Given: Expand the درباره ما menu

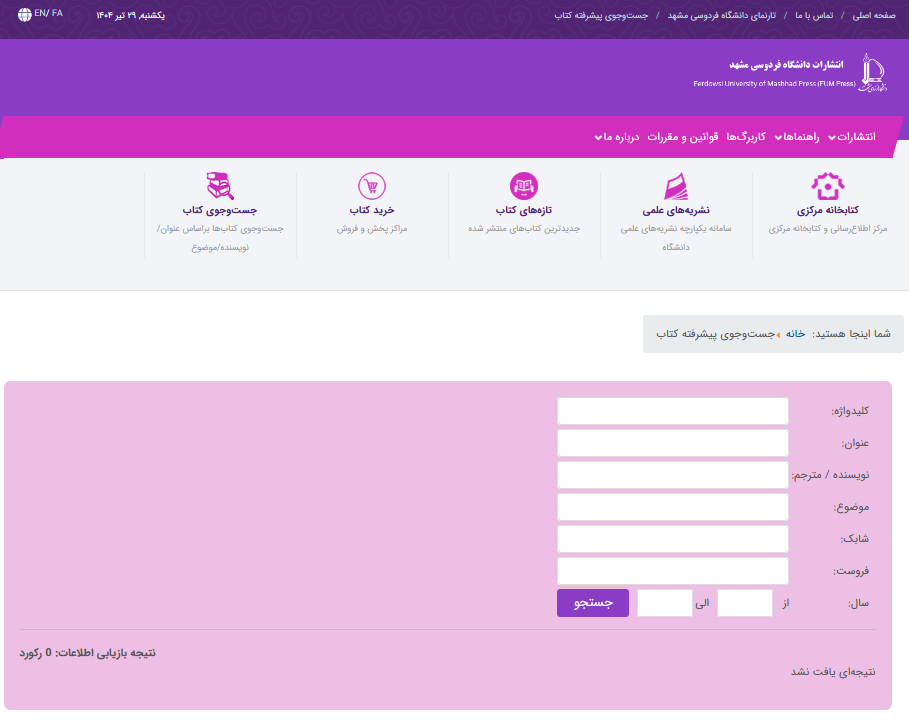Looking at the screenshot, I should pyautogui.click(x=617, y=137).
